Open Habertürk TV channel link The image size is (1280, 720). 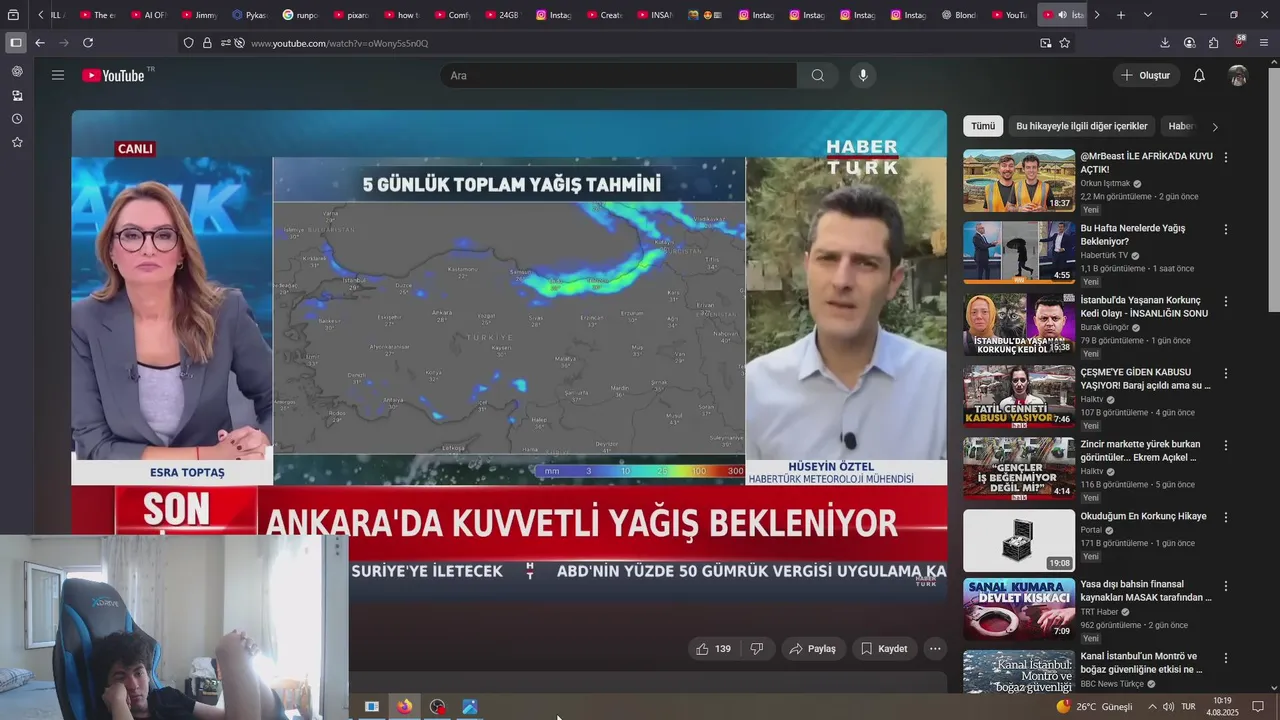[1104, 255]
